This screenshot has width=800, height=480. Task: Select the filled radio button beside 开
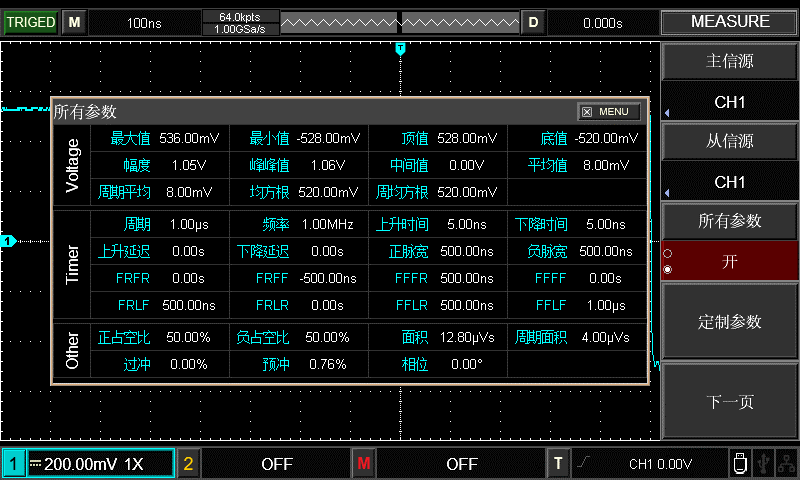(x=667, y=269)
